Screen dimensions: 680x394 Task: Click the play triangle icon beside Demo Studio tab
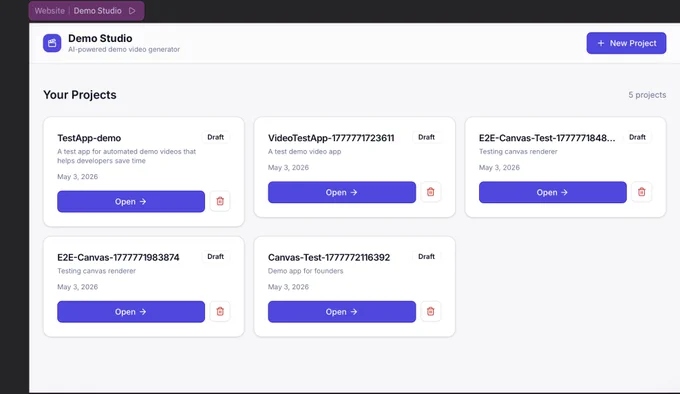coord(132,11)
